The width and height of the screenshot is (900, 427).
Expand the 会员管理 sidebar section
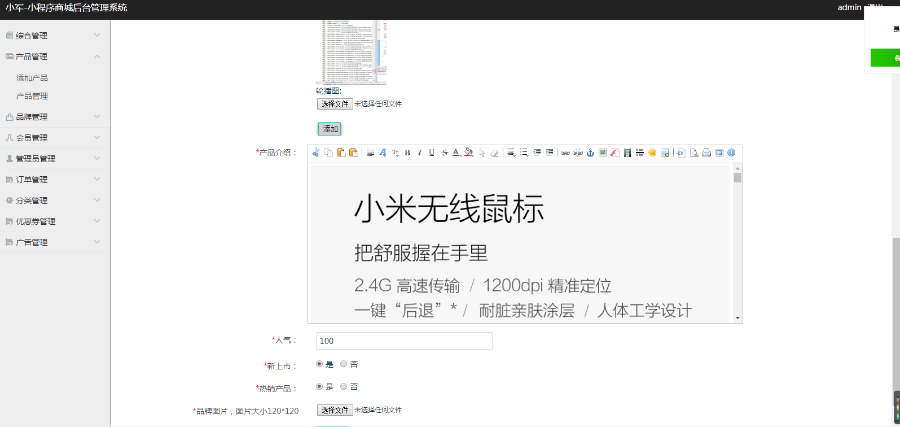tap(55, 138)
